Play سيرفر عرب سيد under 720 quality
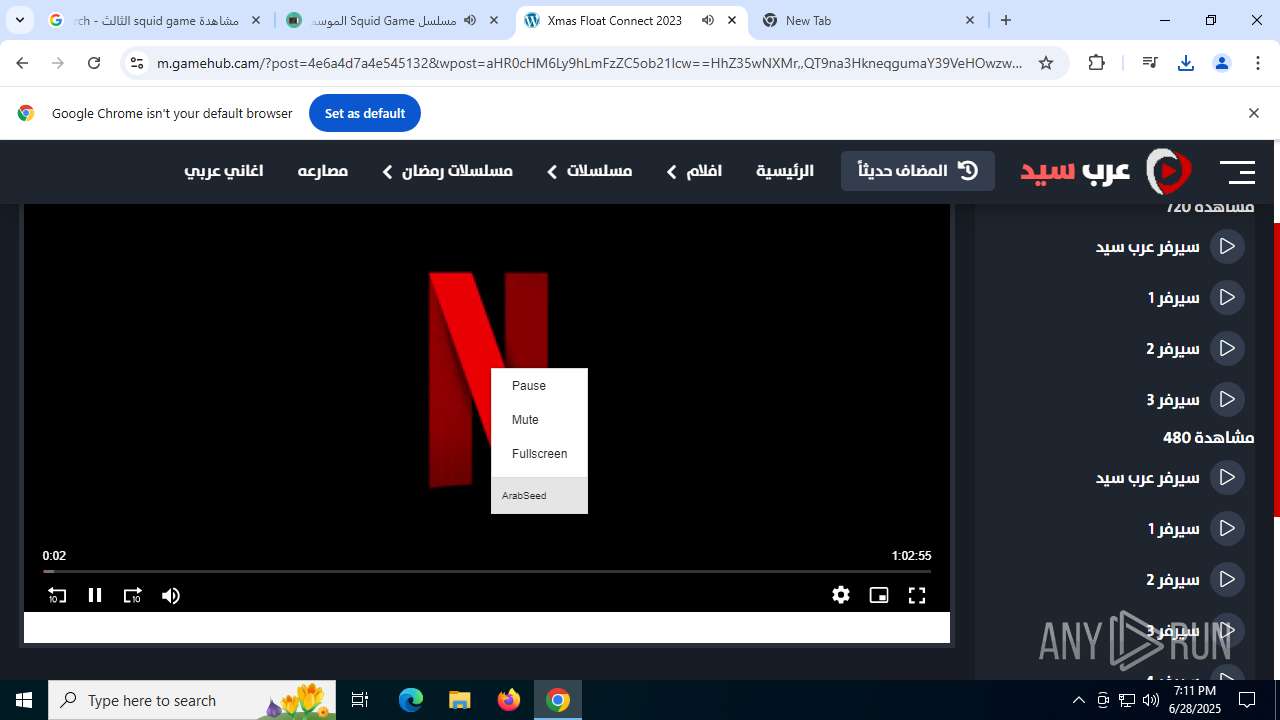This screenshot has height=720, width=1280. pyautogui.click(x=1170, y=246)
